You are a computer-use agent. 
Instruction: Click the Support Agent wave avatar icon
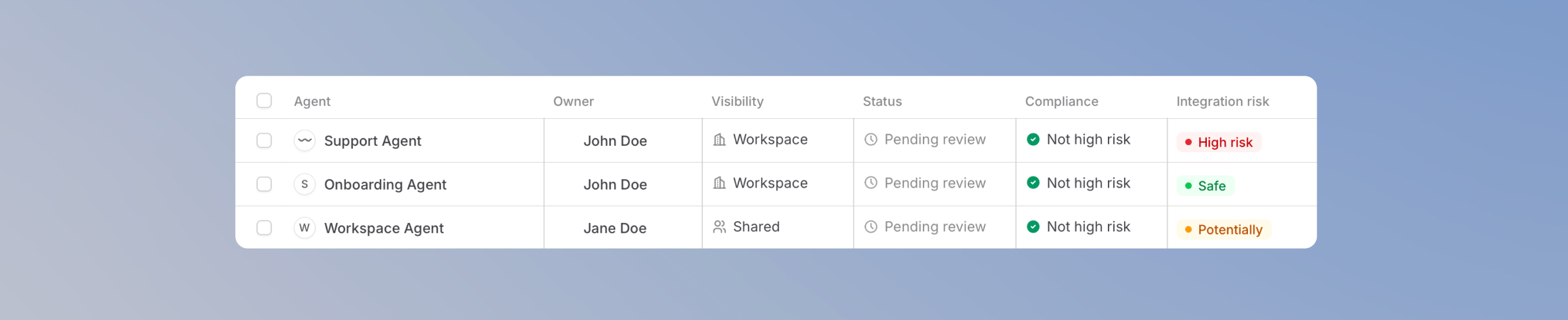(305, 140)
